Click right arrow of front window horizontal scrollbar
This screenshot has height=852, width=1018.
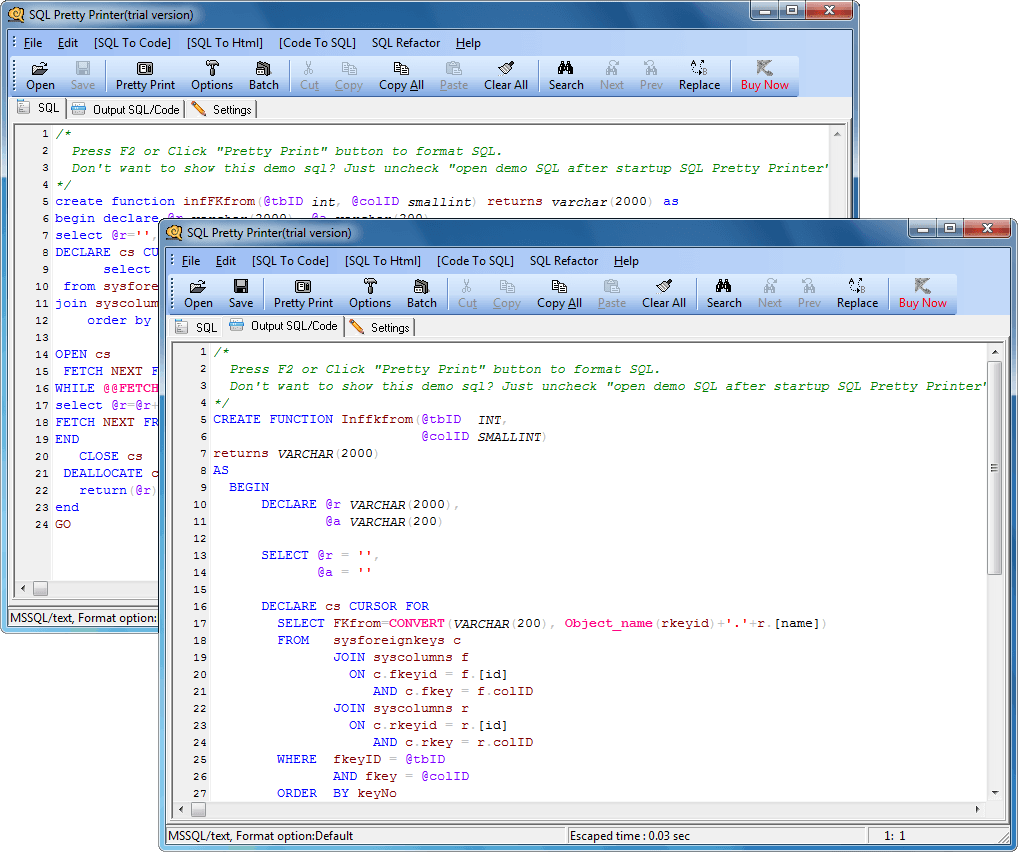[978, 809]
